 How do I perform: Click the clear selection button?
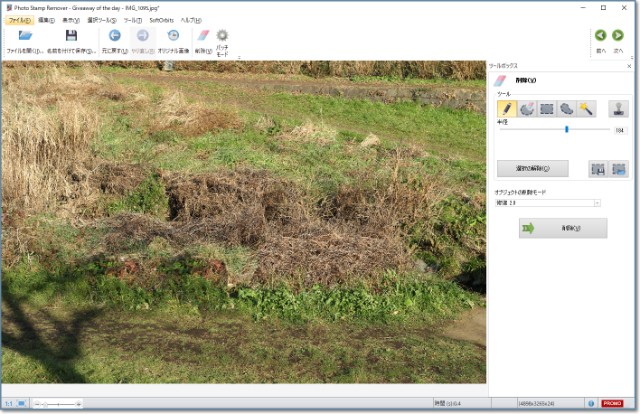point(532,169)
